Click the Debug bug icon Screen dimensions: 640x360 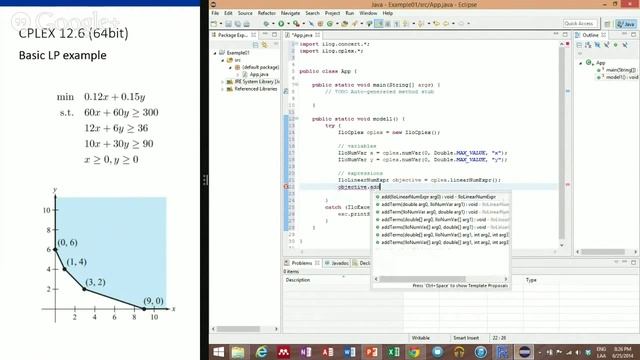point(266,24)
